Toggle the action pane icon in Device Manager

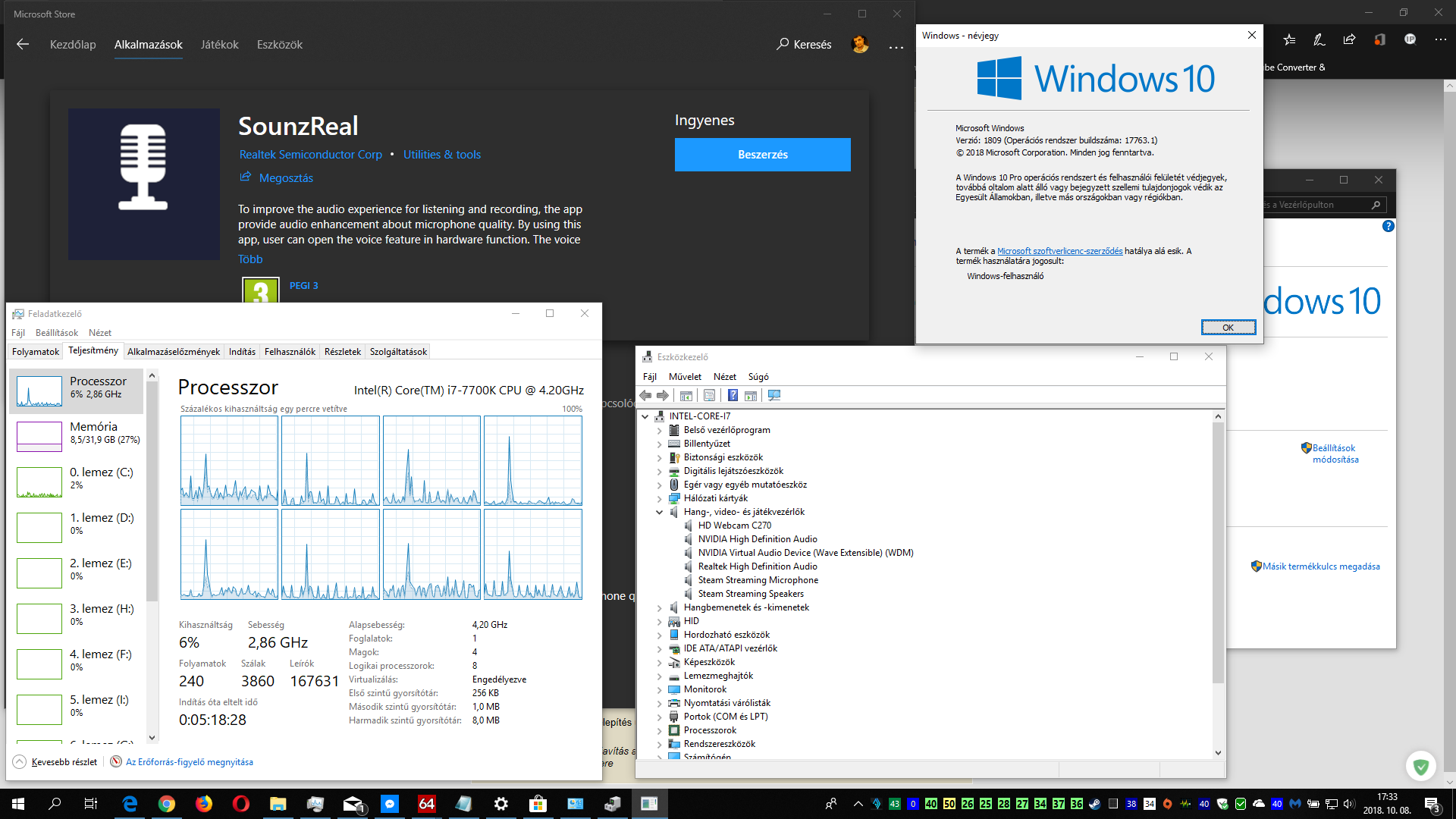coord(751,395)
